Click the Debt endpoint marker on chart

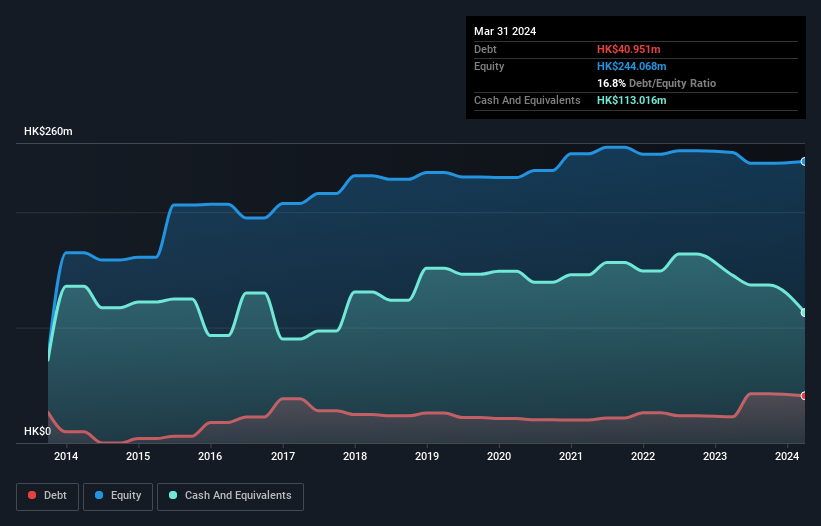804,396
